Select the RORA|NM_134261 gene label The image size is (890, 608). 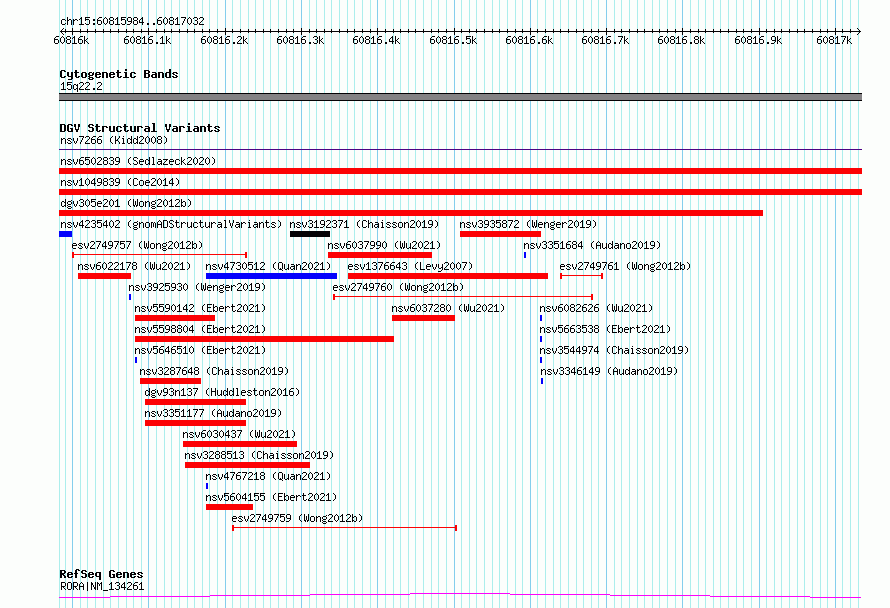(102, 586)
